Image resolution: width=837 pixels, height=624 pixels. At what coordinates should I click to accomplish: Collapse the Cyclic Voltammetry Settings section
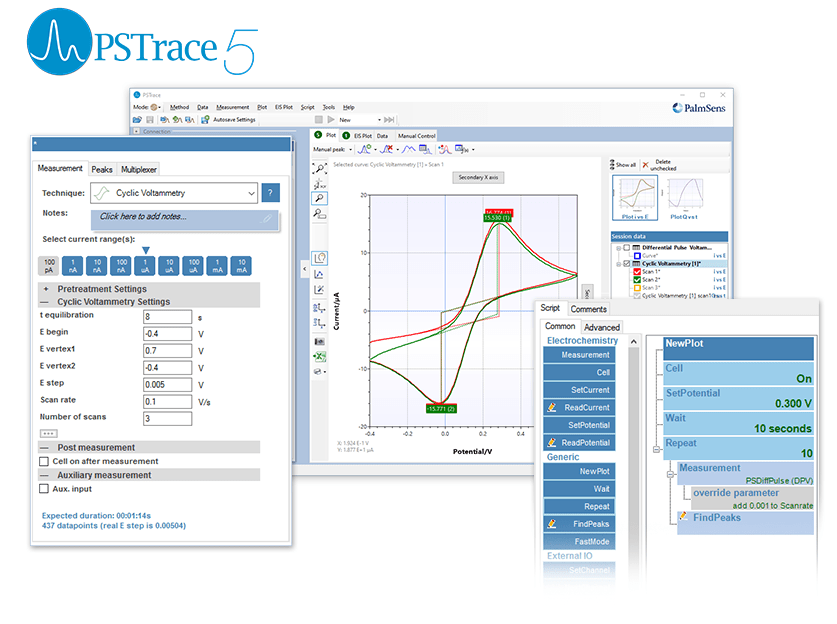click(45, 302)
